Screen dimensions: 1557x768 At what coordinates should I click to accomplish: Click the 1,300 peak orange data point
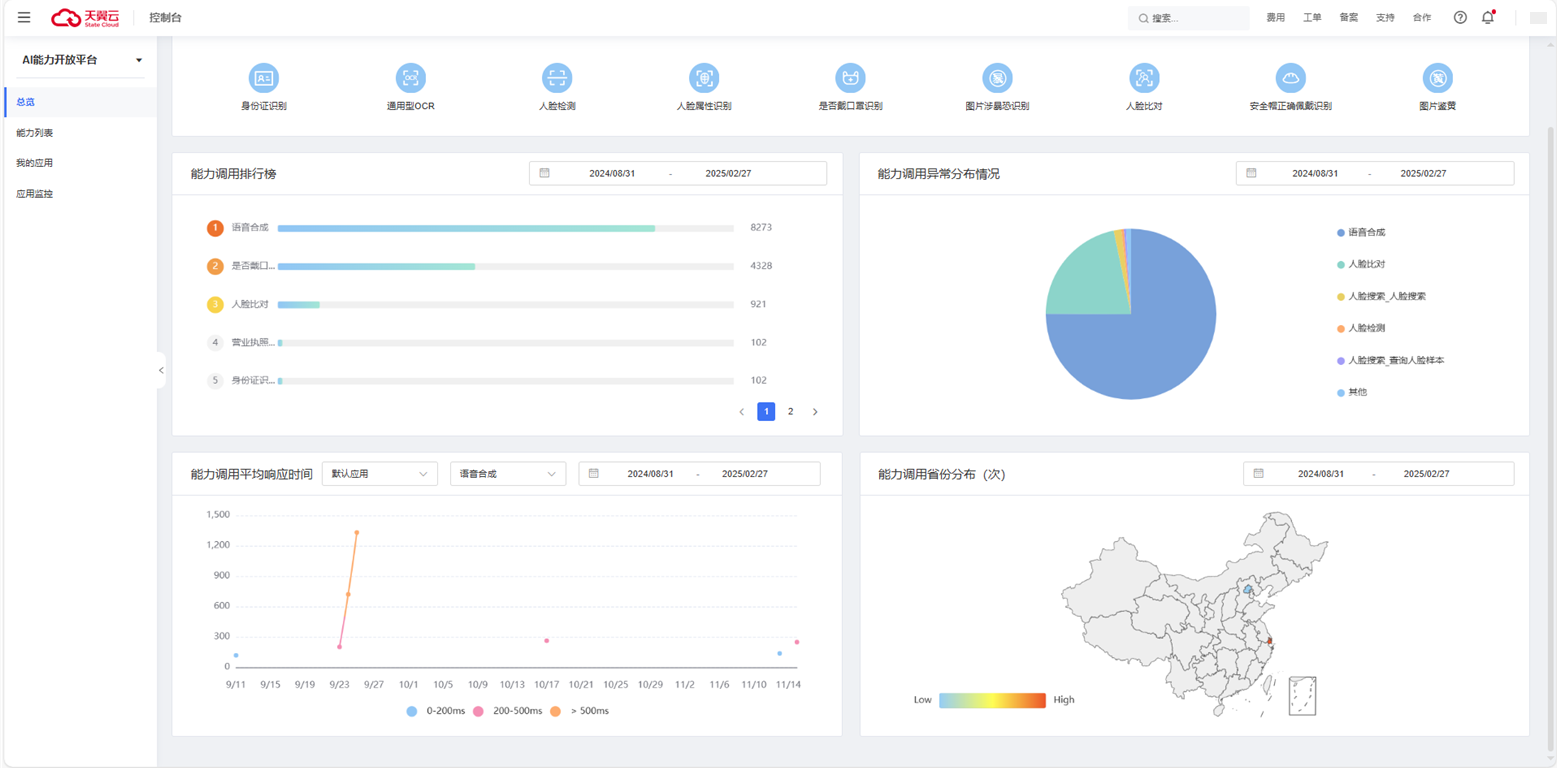click(x=357, y=532)
